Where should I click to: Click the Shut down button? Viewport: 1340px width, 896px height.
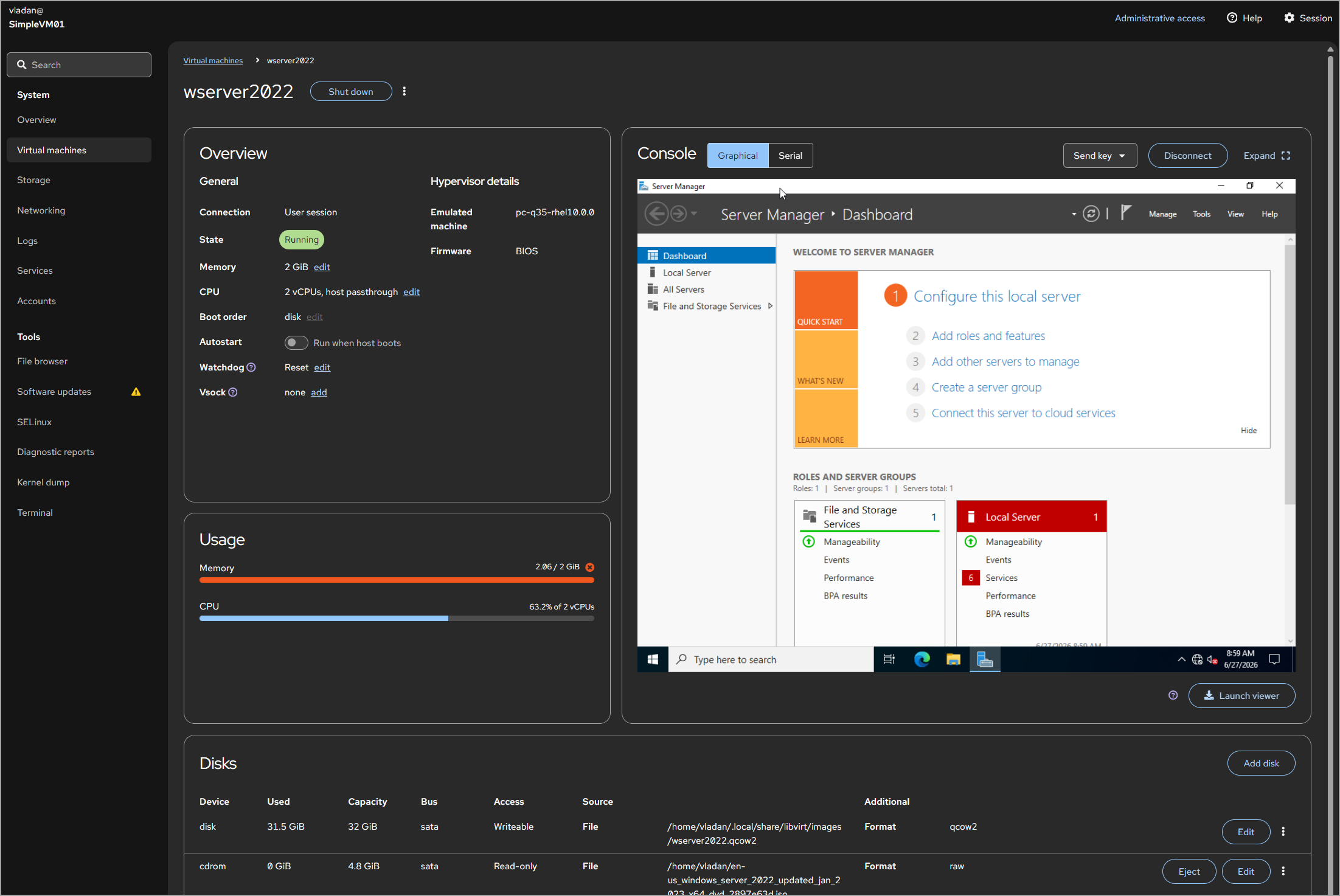click(x=351, y=91)
